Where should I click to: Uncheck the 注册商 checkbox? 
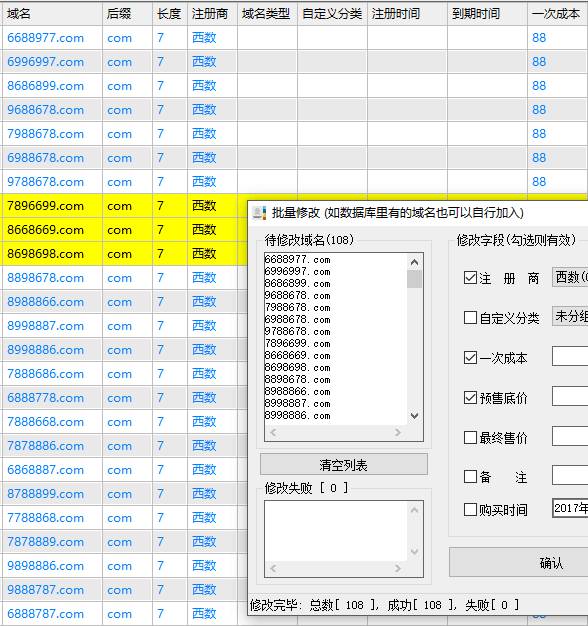click(x=470, y=277)
